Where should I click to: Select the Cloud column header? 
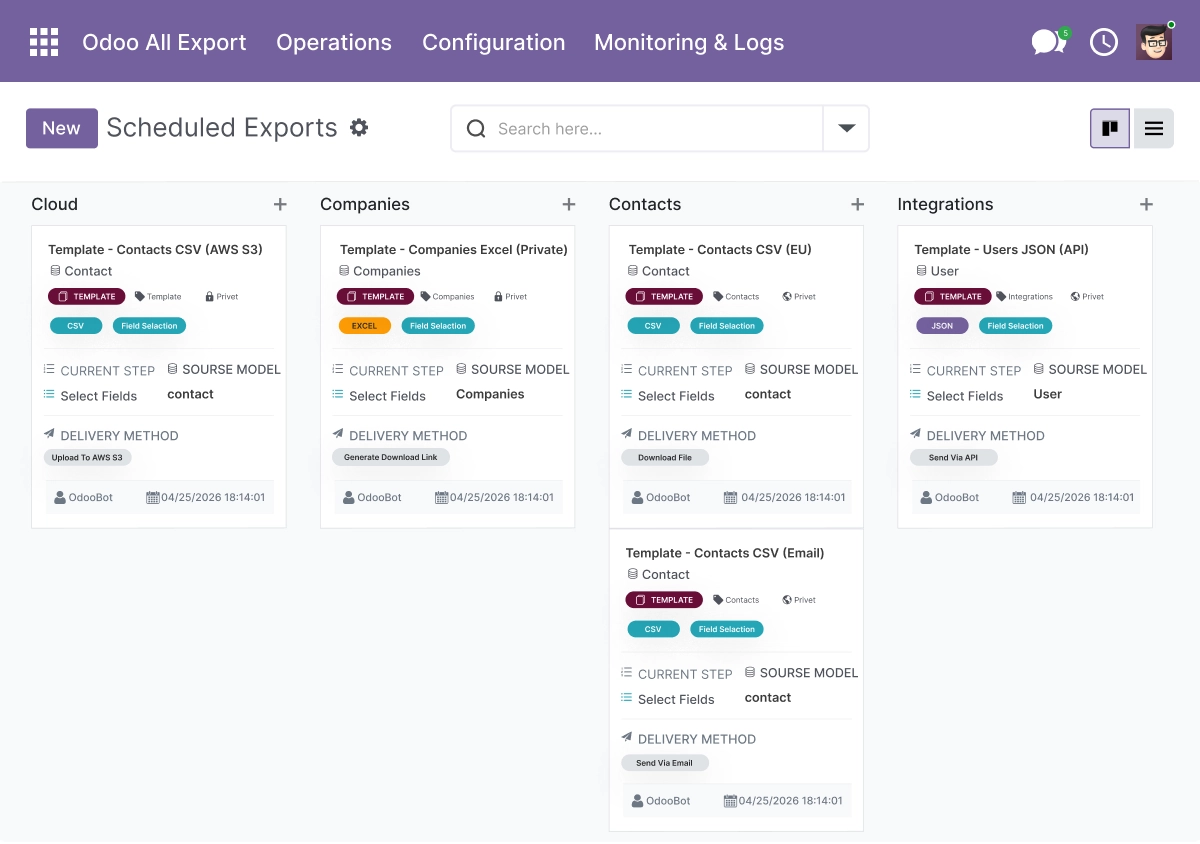click(55, 204)
